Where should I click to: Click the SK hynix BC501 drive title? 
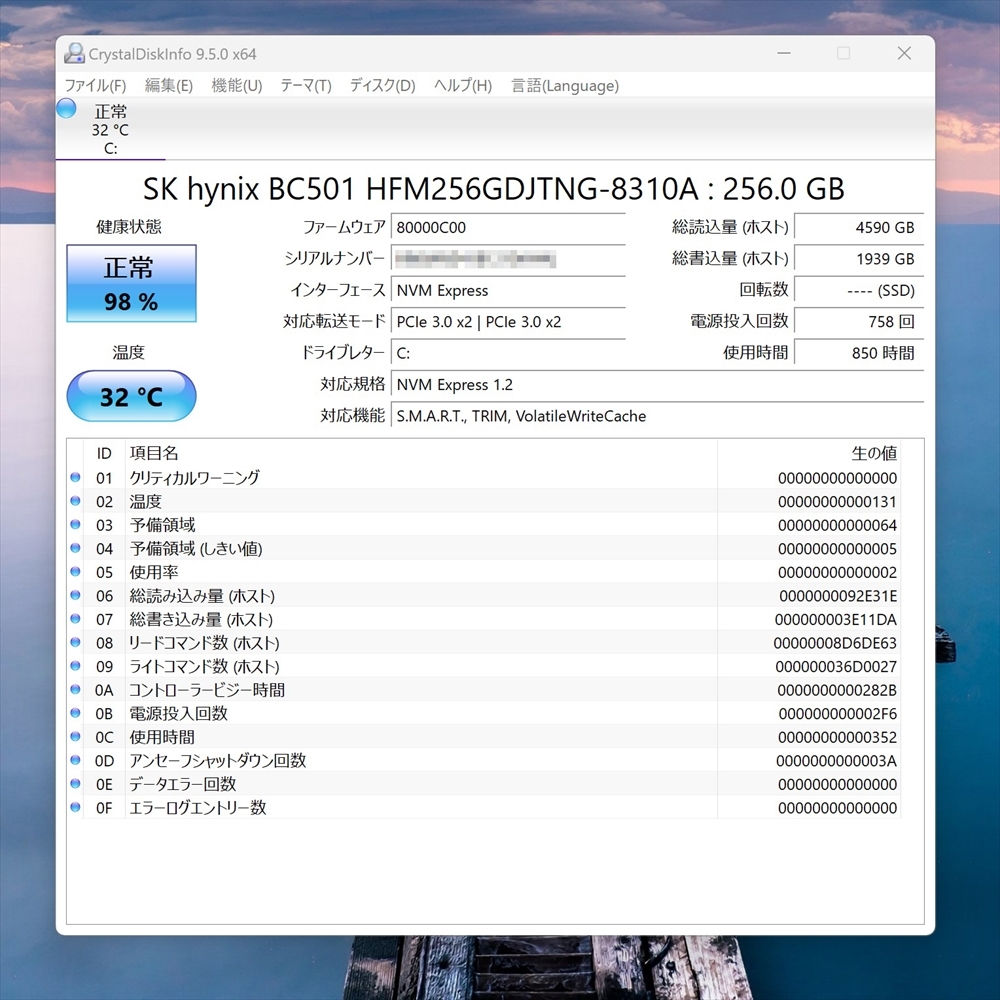(494, 189)
